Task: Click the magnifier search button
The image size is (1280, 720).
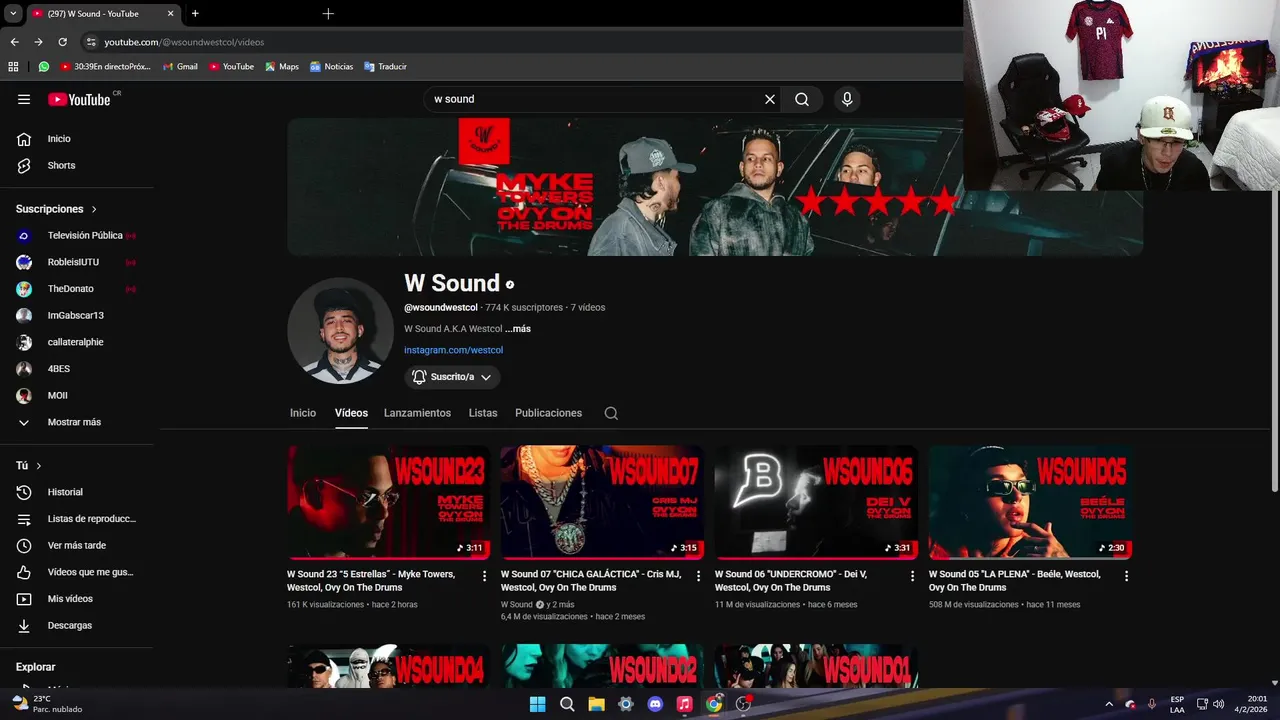Action: coord(802,99)
